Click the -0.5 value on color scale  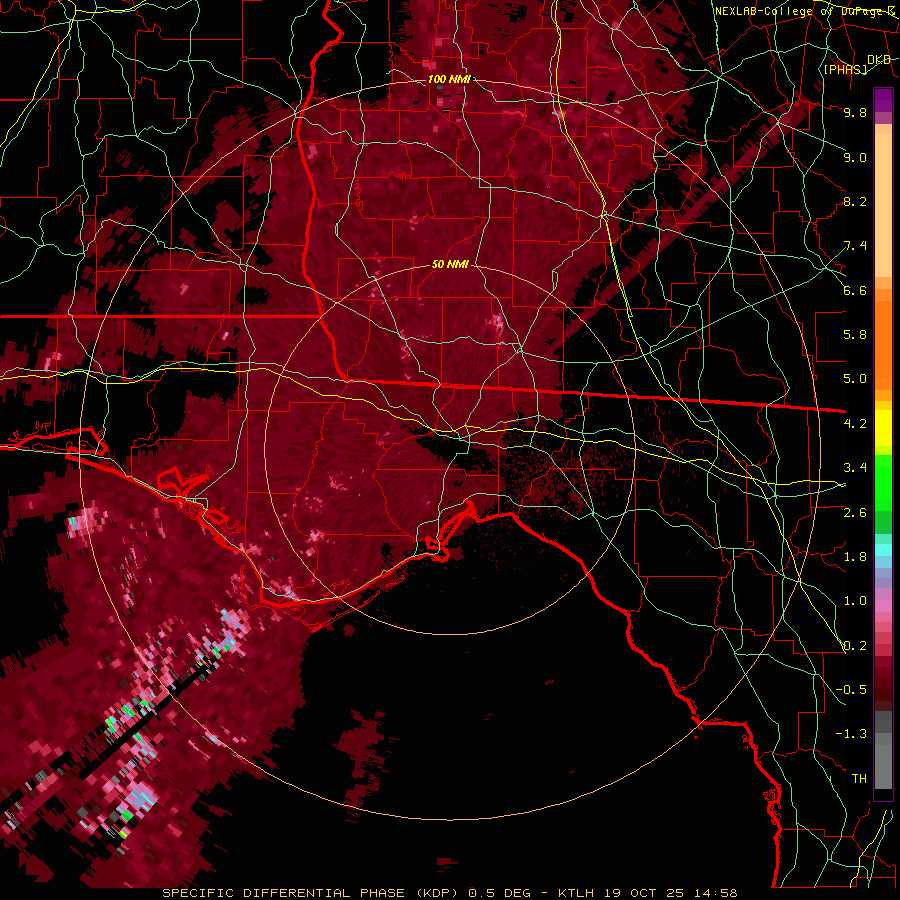(851, 690)
